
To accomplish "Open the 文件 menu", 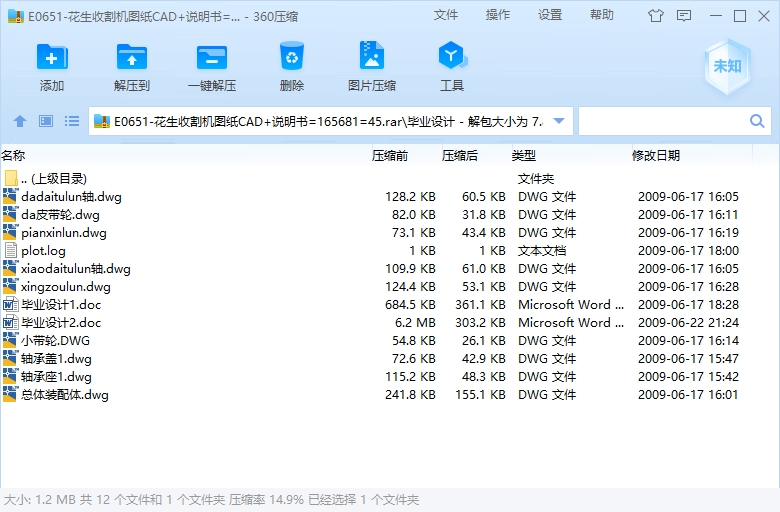I will click(x=445, y=15).
